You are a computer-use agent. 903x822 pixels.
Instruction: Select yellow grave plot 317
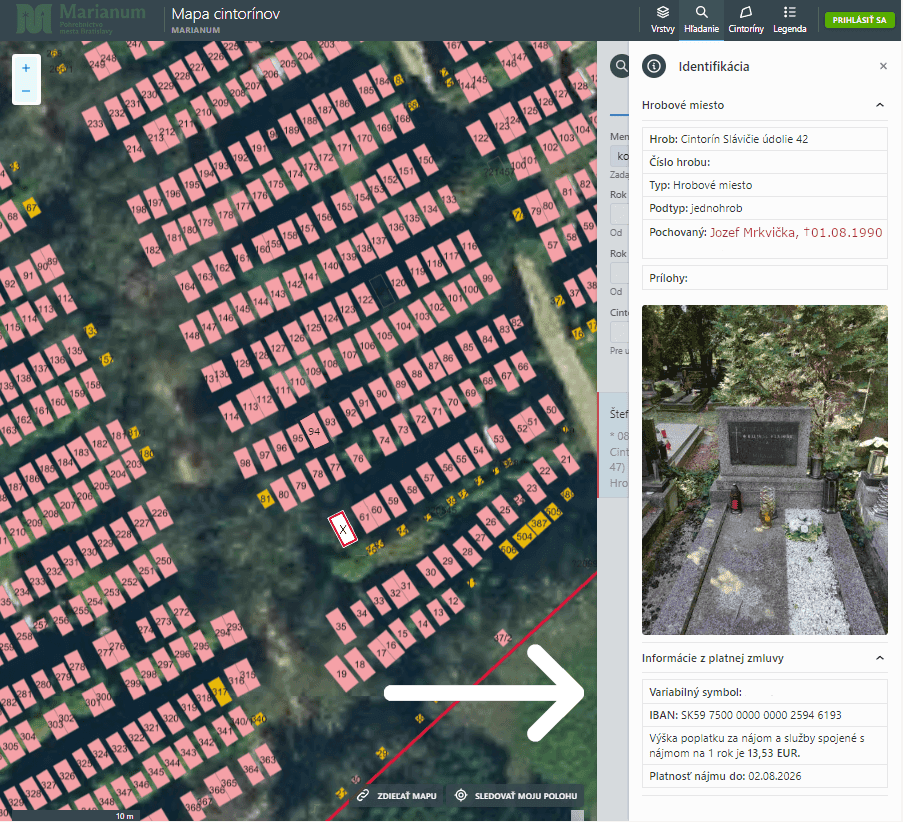coord(220,692)
